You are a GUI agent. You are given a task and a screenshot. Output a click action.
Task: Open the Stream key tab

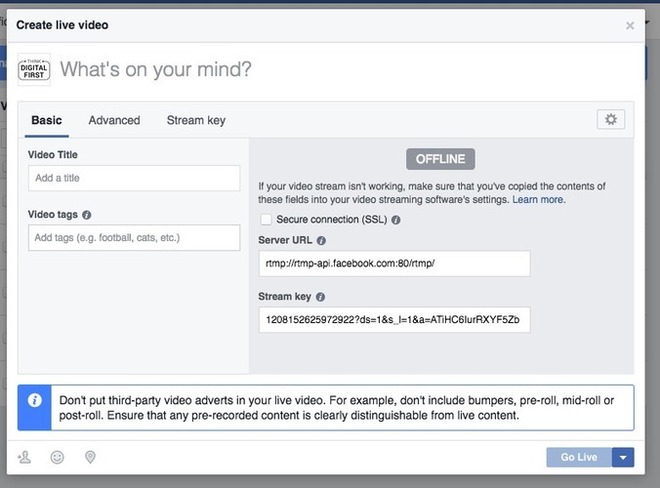click(196, 120)
